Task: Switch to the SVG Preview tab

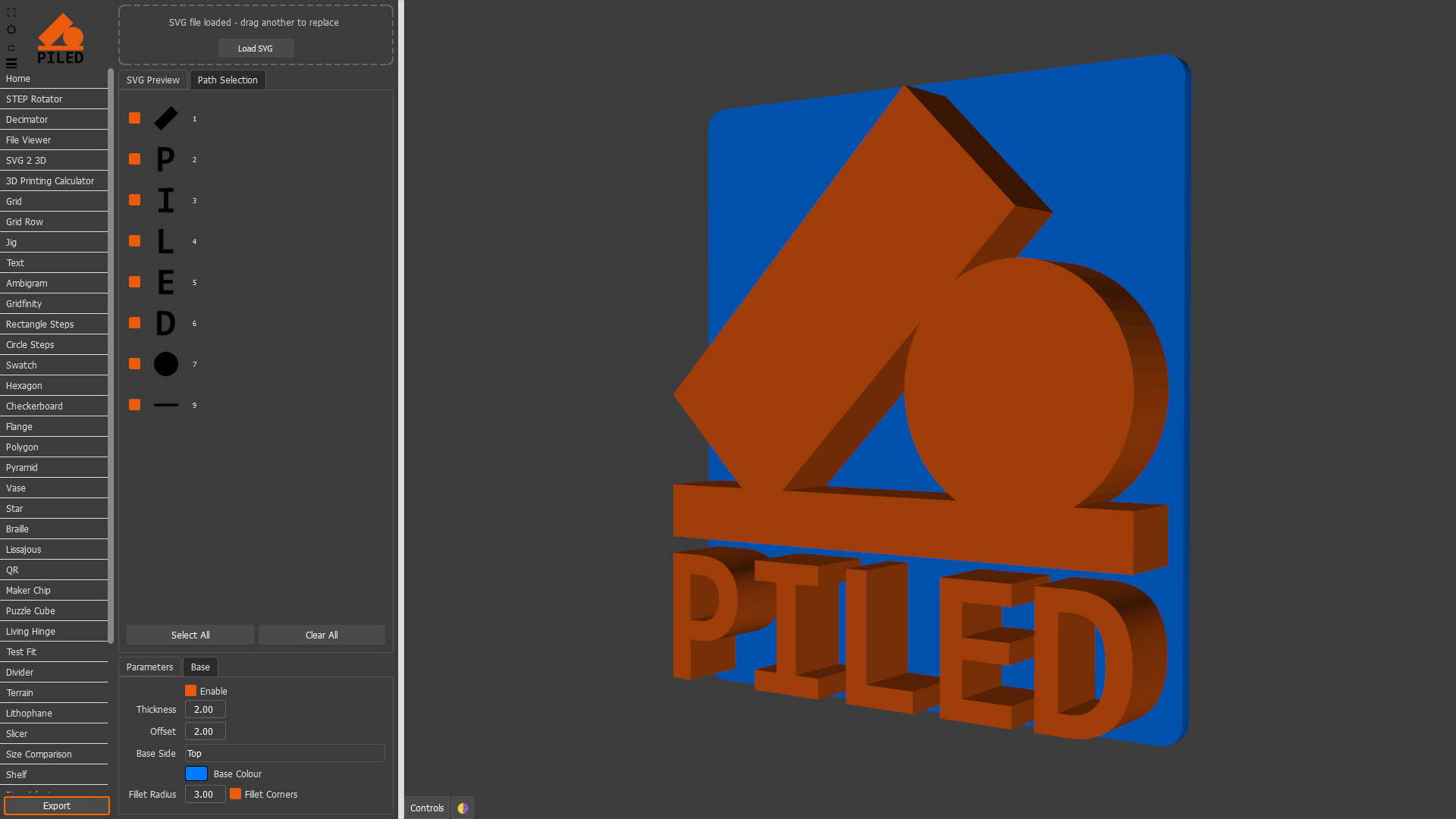Action: (x=153, y=80)
